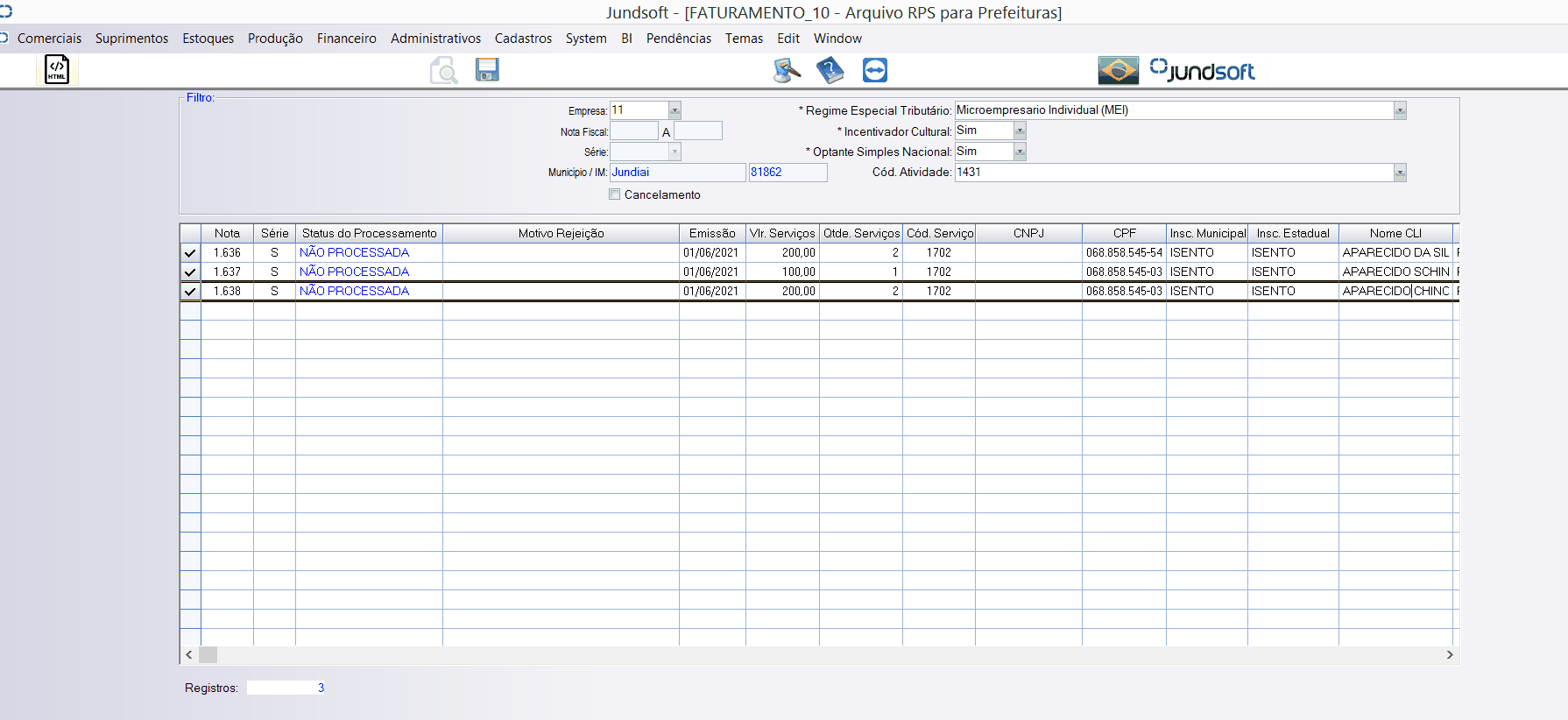The image size is (1568, 720).
Task: Click the computer tools hammer icon
Action: point(787,70)
